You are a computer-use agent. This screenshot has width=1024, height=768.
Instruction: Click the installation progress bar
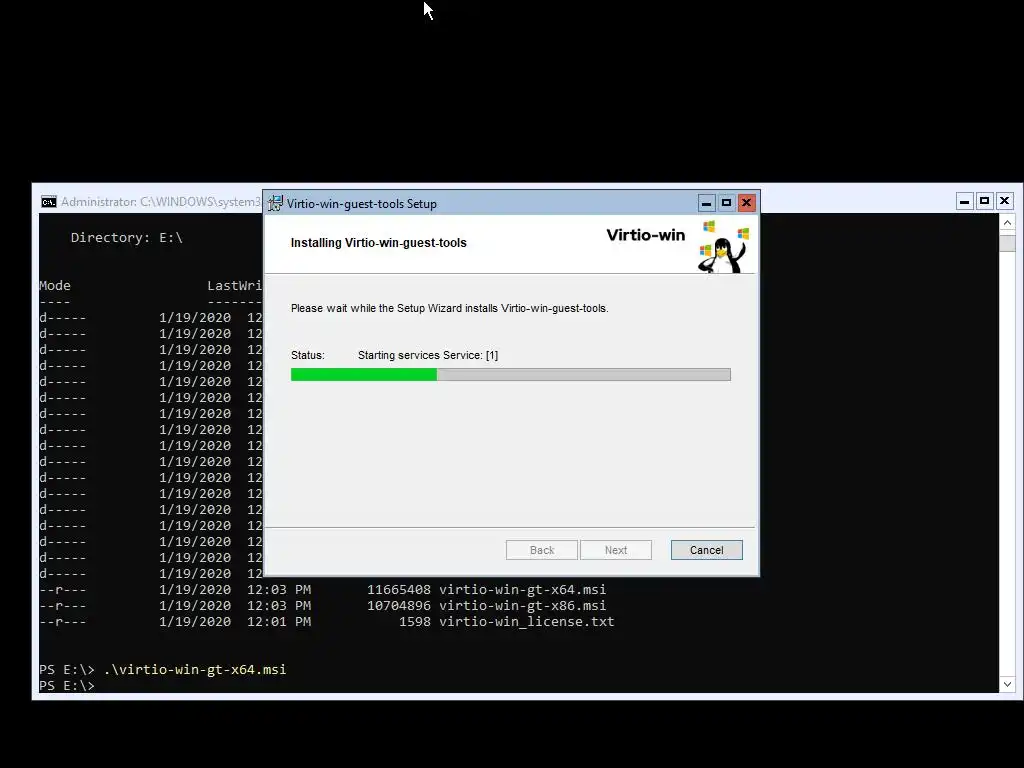coord(511,374)
